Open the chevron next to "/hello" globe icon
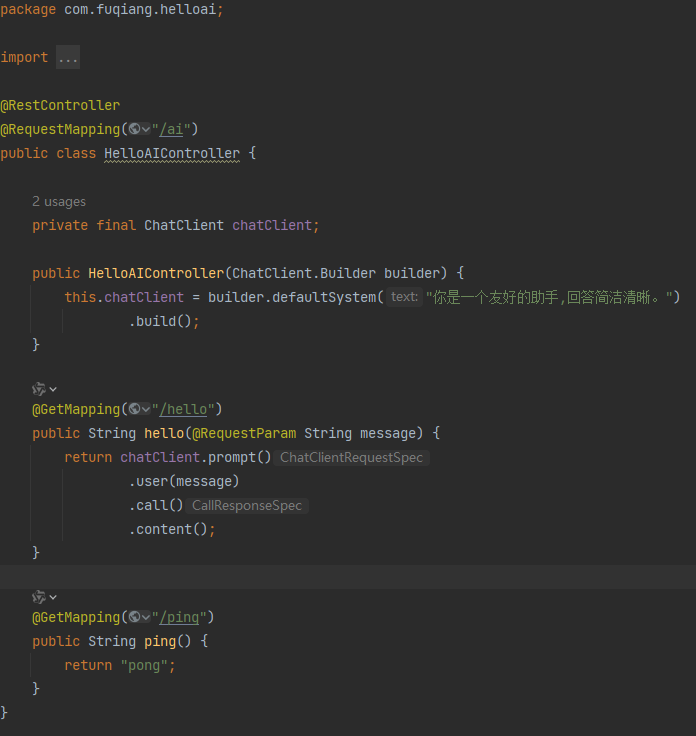The image size is (696, 736). 146,409
